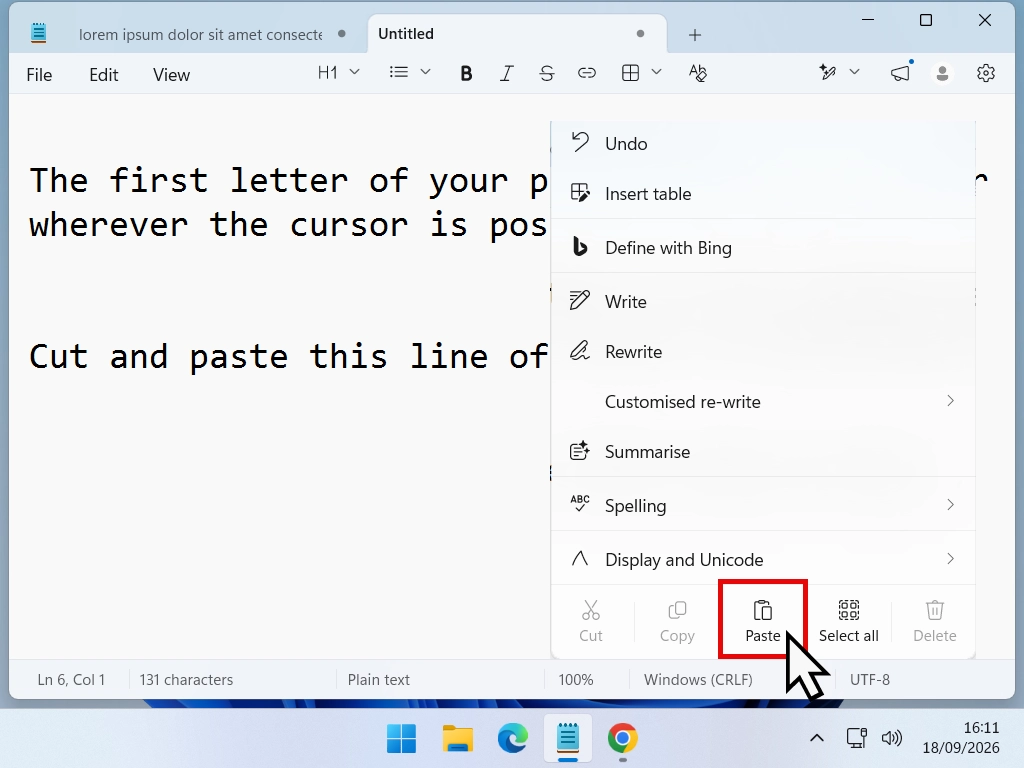Open the Edit menu
Screen dimensions: 1024x768
[104, 75]
